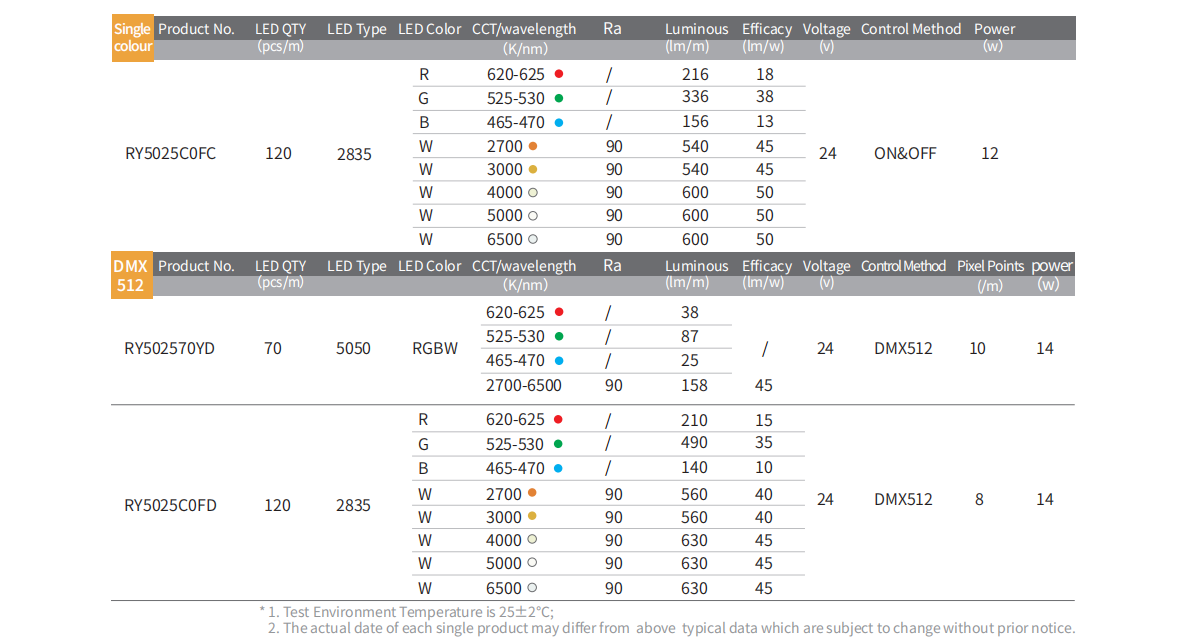Image resolution: width=1190 pixels, height=641 pixels.
Task: Click product number RY5025C0FD
Action: point(170,505)
